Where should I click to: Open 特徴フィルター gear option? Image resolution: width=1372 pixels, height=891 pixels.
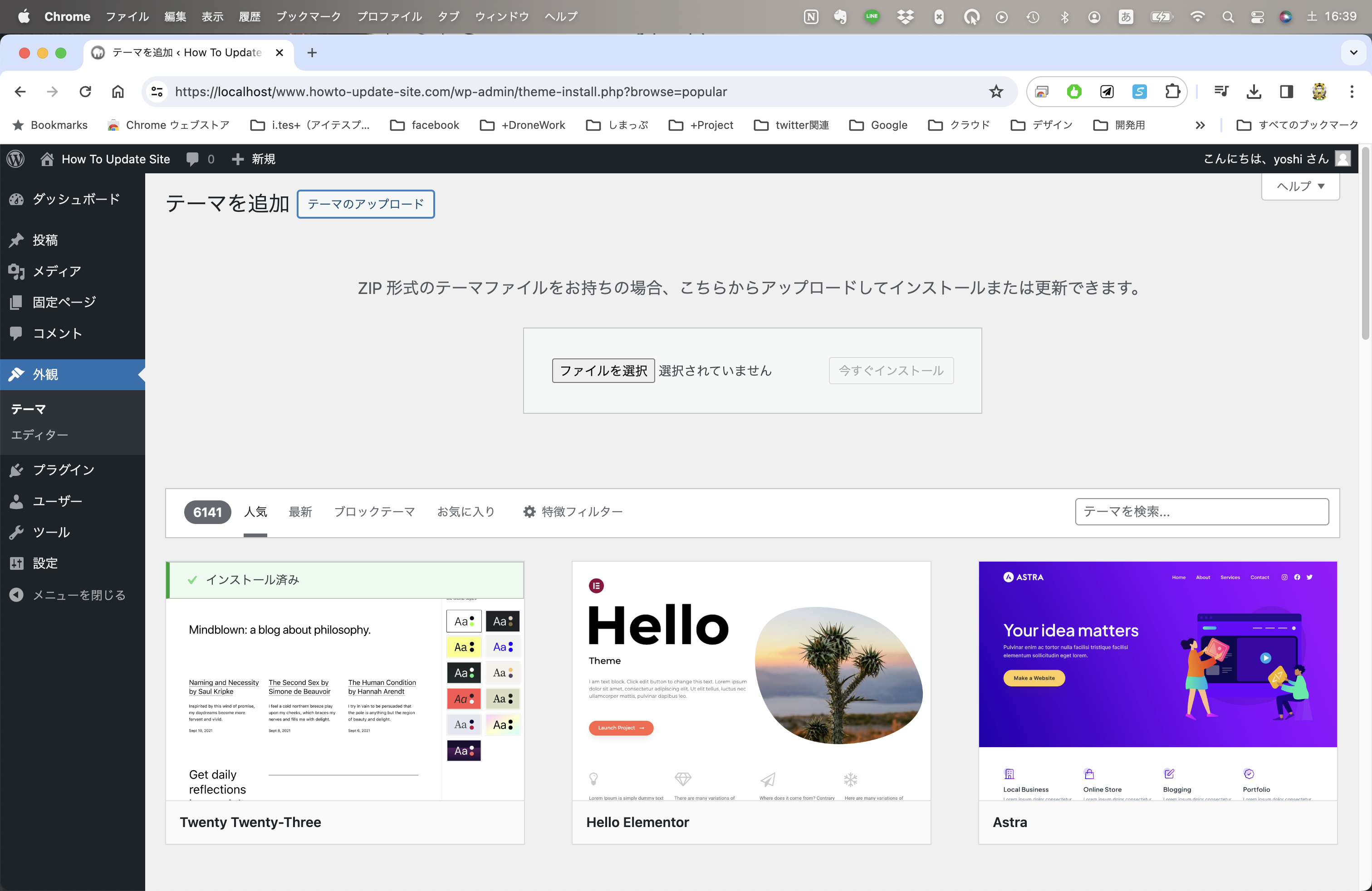click(573, 512)
